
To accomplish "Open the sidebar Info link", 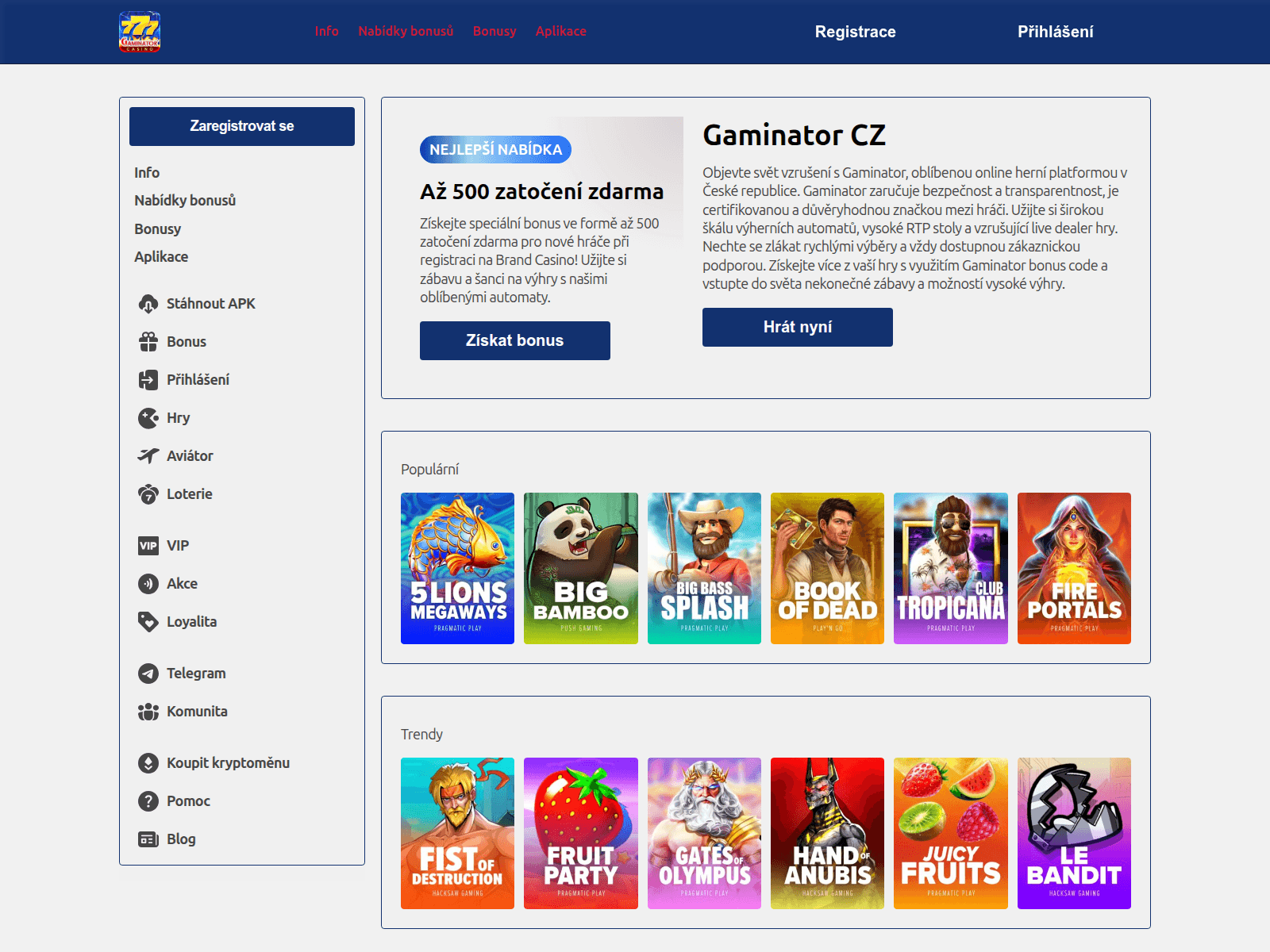I will 147,173.
